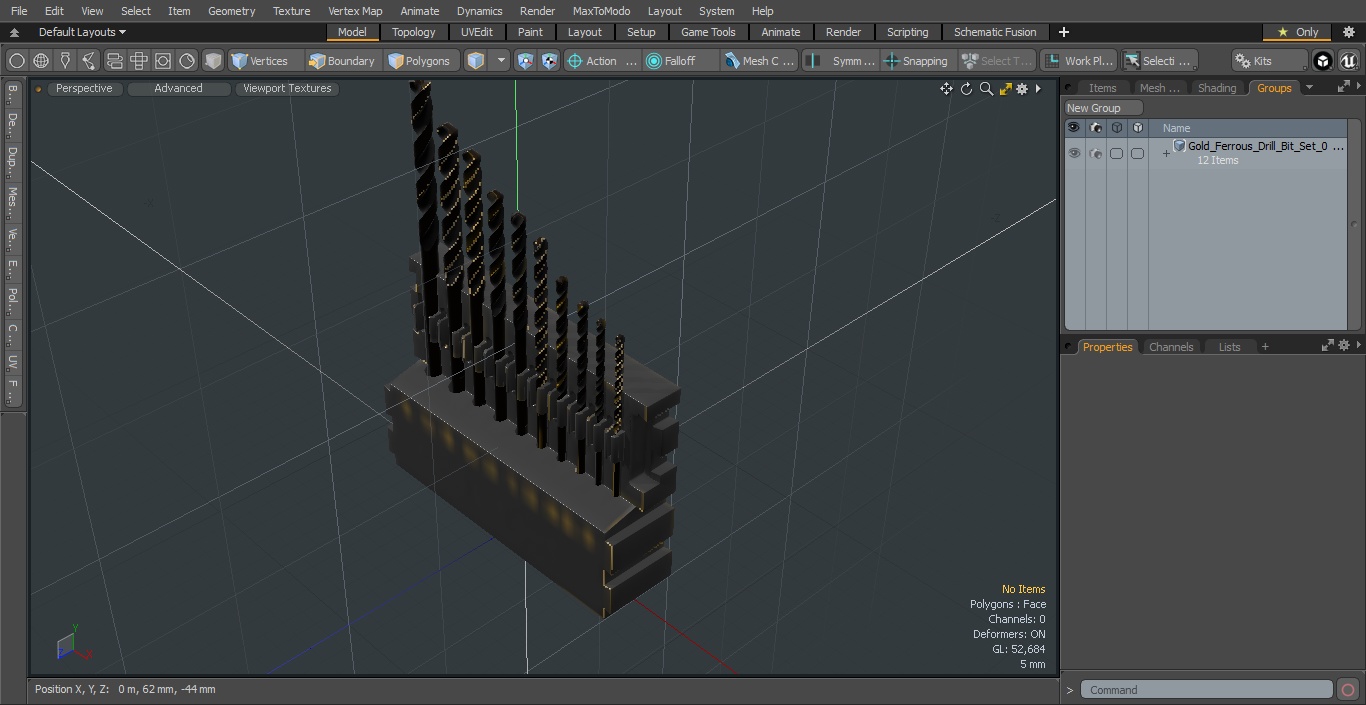
Task: Click the eye column header in Groups panel
Action: (x=1074, y=128)
